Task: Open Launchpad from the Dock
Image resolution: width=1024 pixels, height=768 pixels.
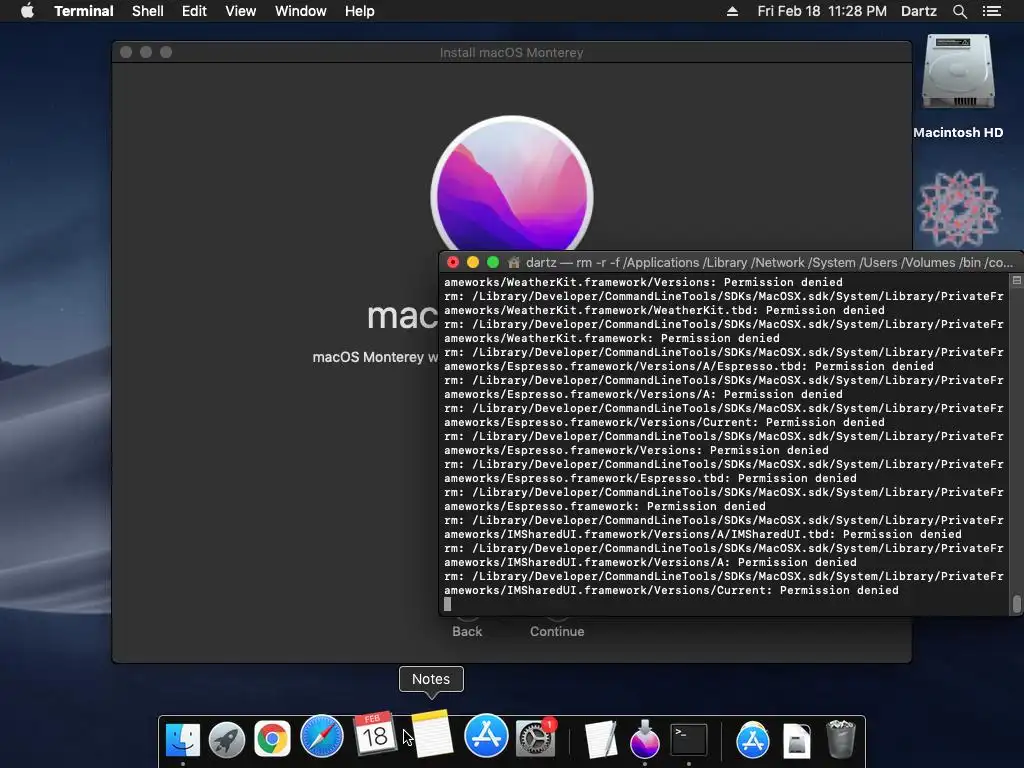Action: [227, 739]
